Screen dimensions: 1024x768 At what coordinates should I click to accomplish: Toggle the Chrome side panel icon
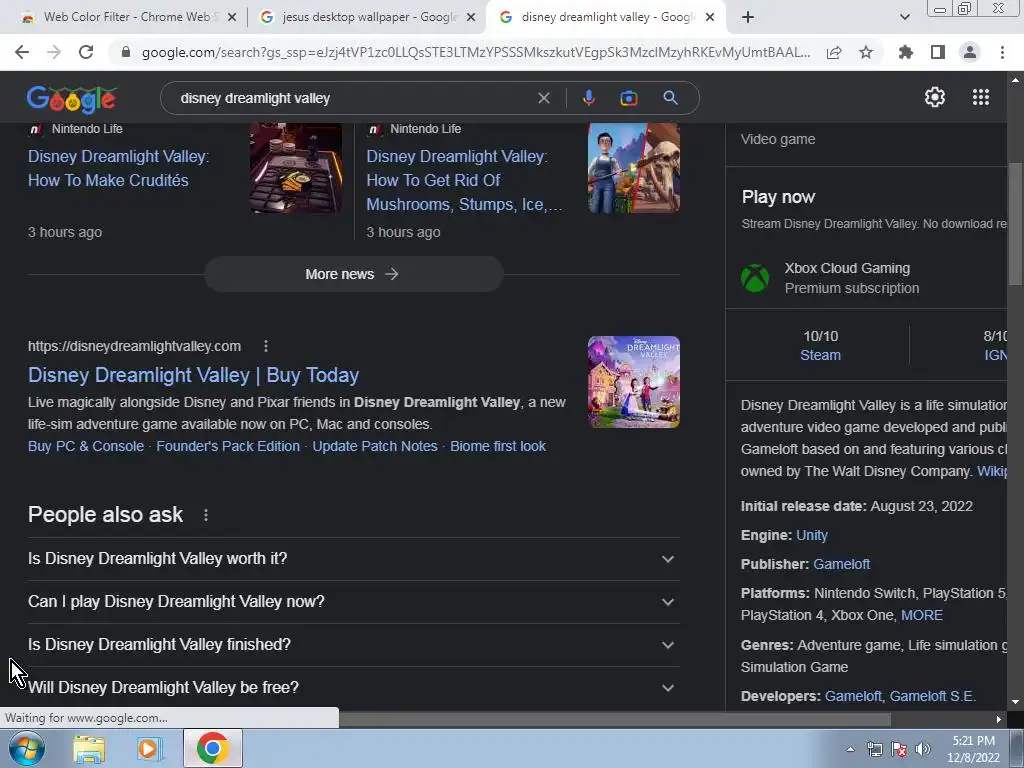tap(938, 52)
